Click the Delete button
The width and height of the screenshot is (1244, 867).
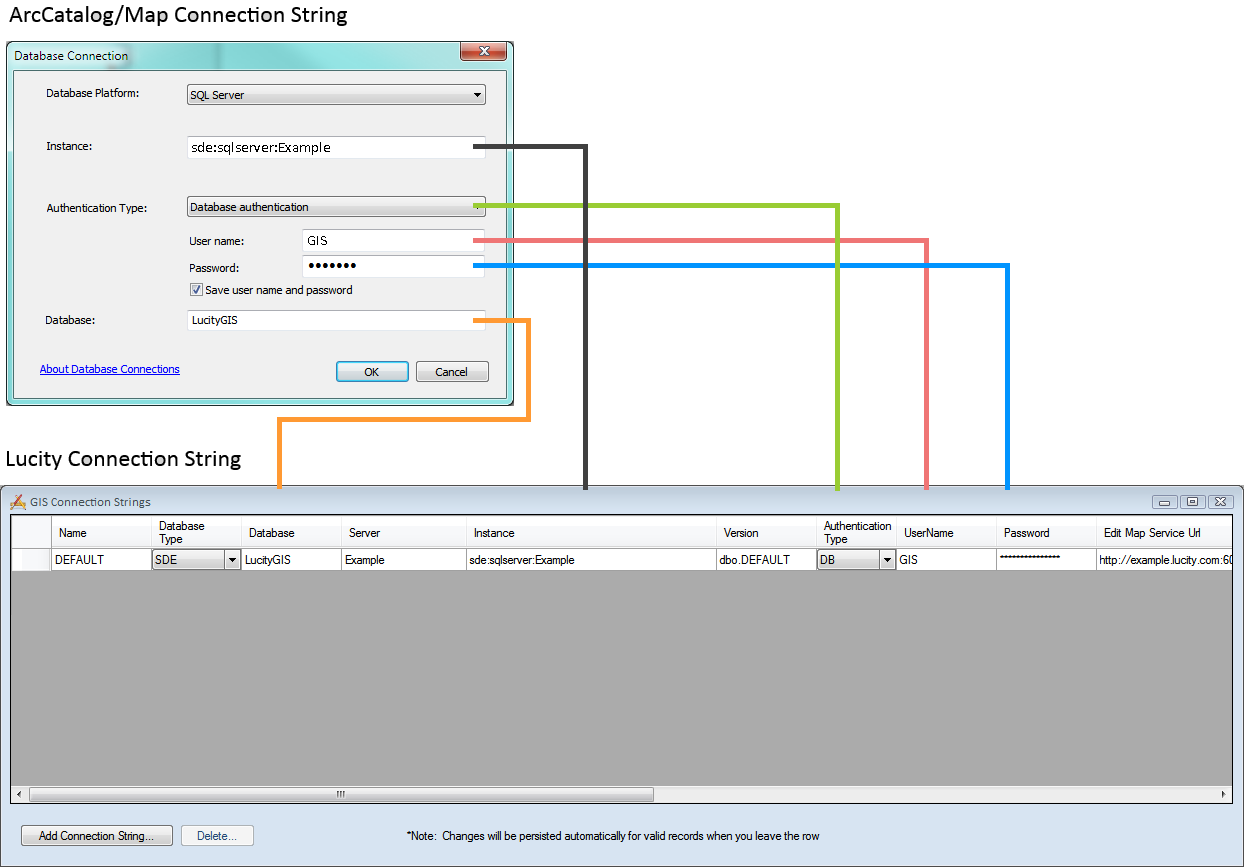pos(217,836)
